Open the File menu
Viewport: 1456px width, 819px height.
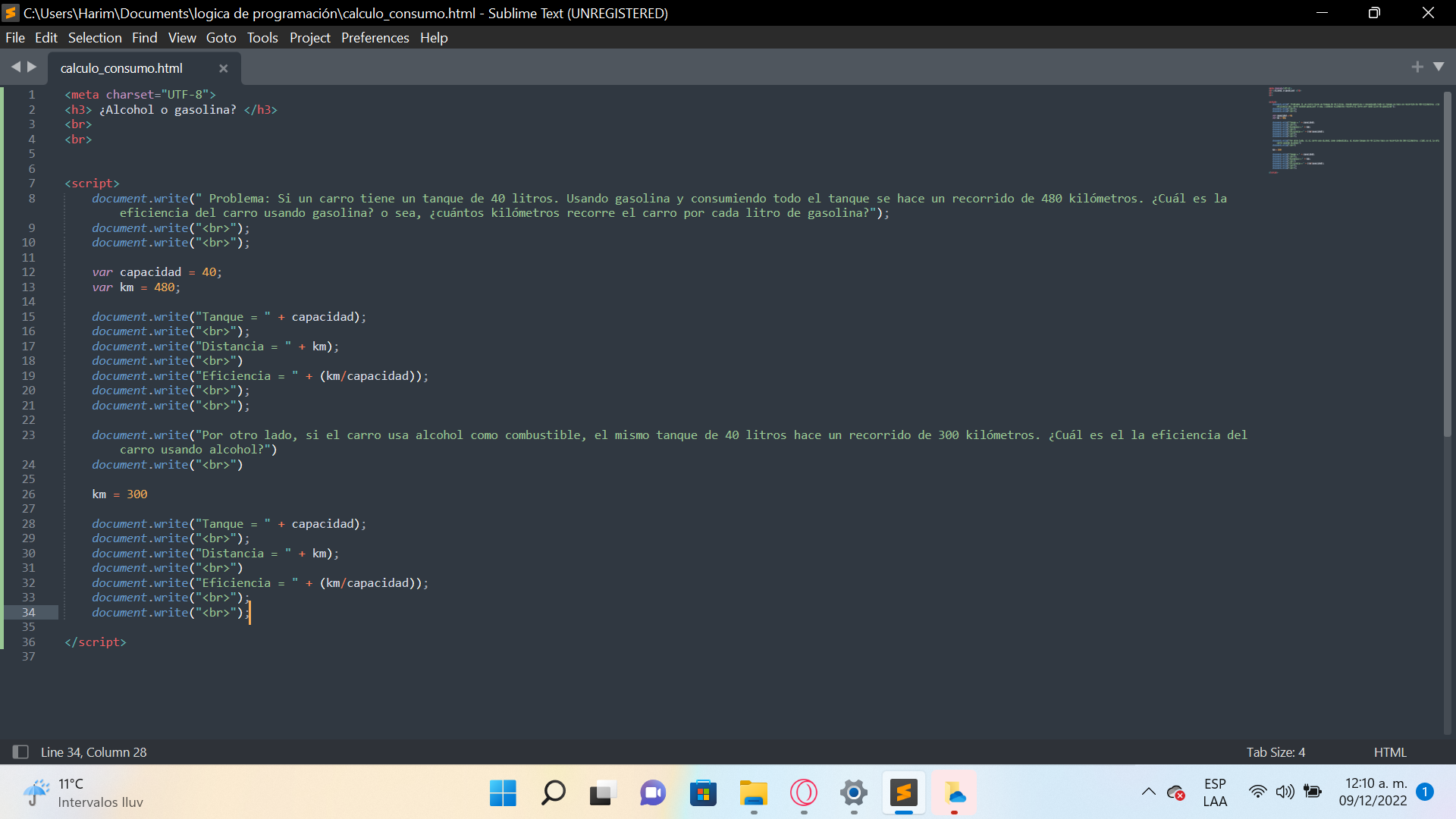[x=15, y=38]
